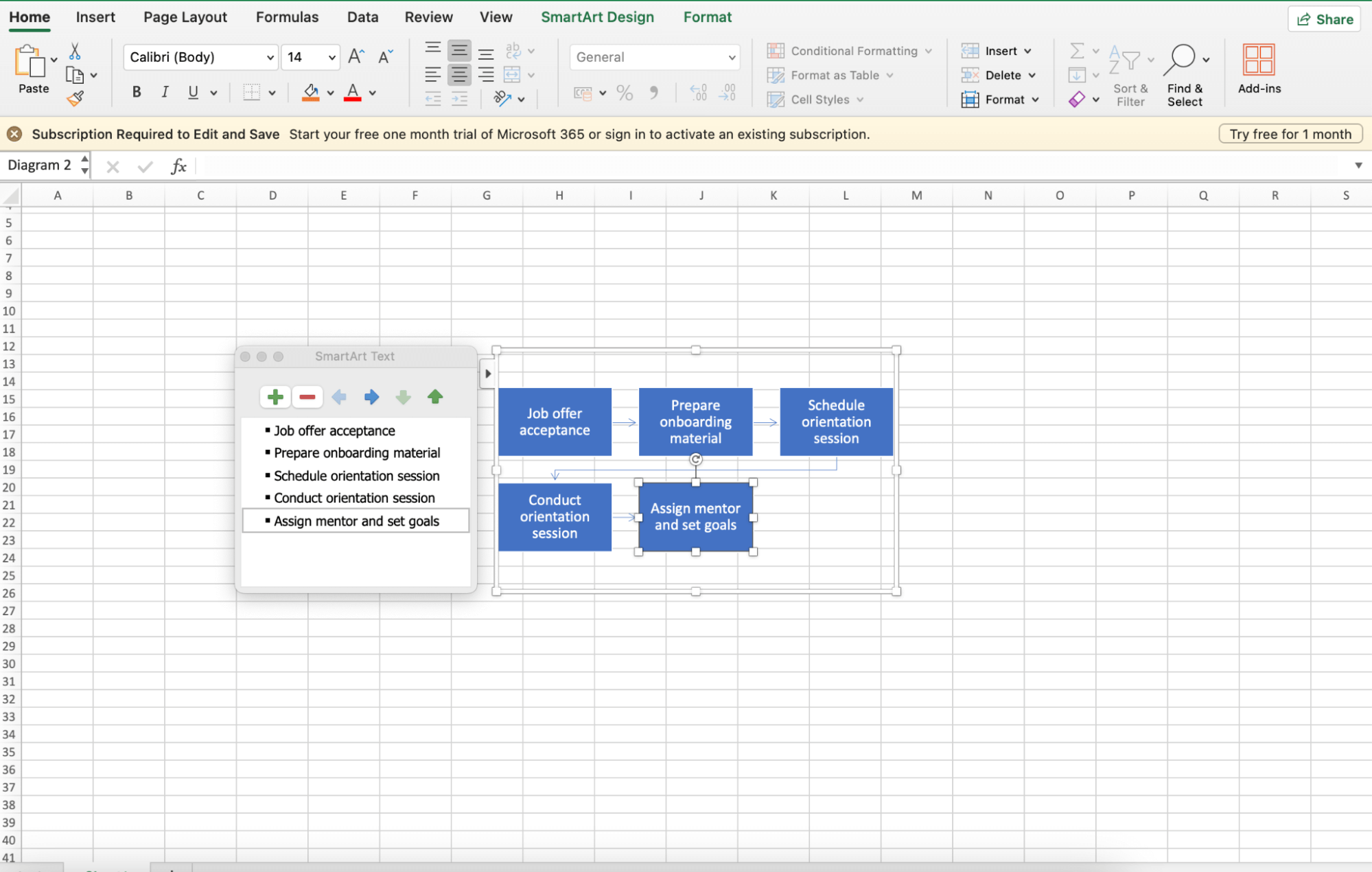This screenshot has height=872, width=1372.
Task: Open the Review ribbon tab
Action: tap(428, 16)
